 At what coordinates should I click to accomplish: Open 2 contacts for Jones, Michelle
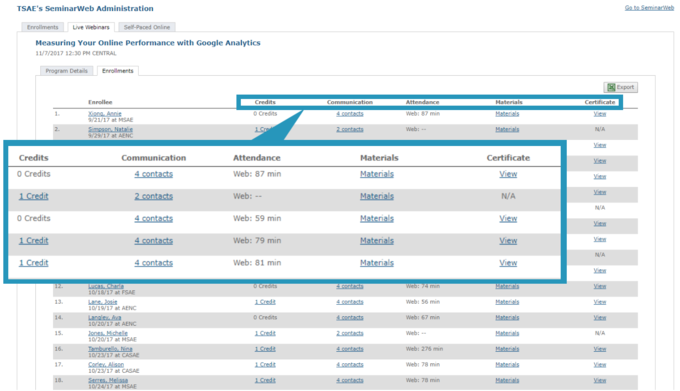pyautogui.click(x=350, y=333)
